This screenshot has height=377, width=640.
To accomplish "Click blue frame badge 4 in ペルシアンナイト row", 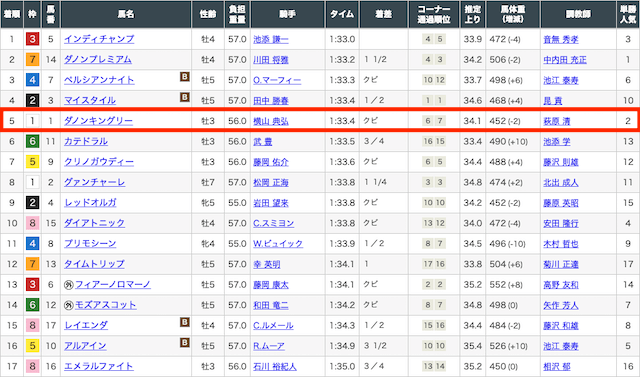I will pos(32,80).
